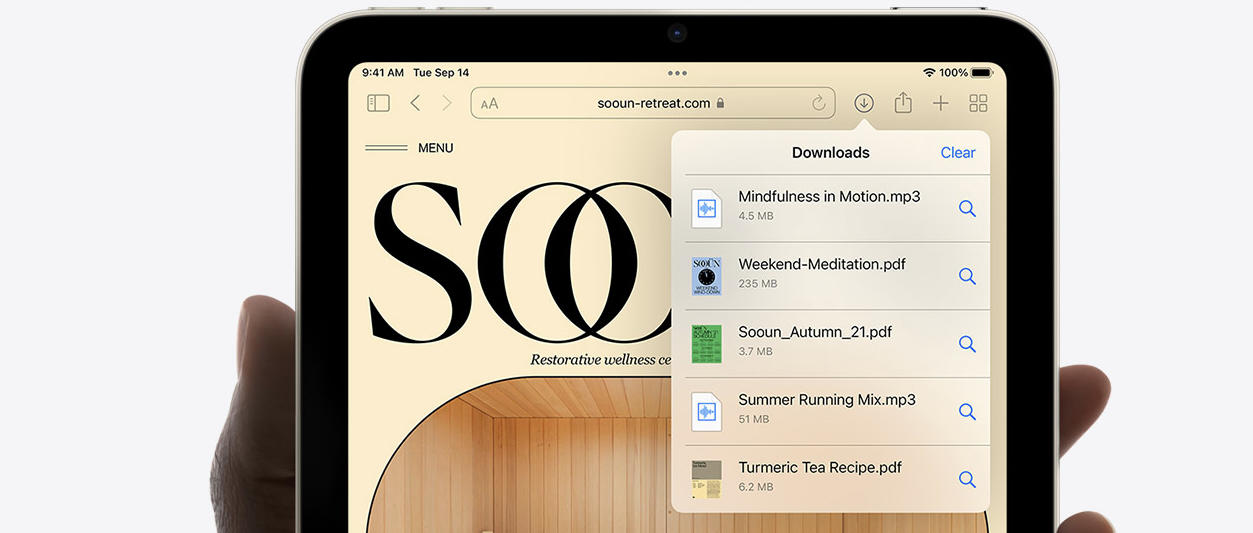Open Mindfulness in Motion.mp3 download
Viewport: 1253px width, 533px height.
click(828, 197)
